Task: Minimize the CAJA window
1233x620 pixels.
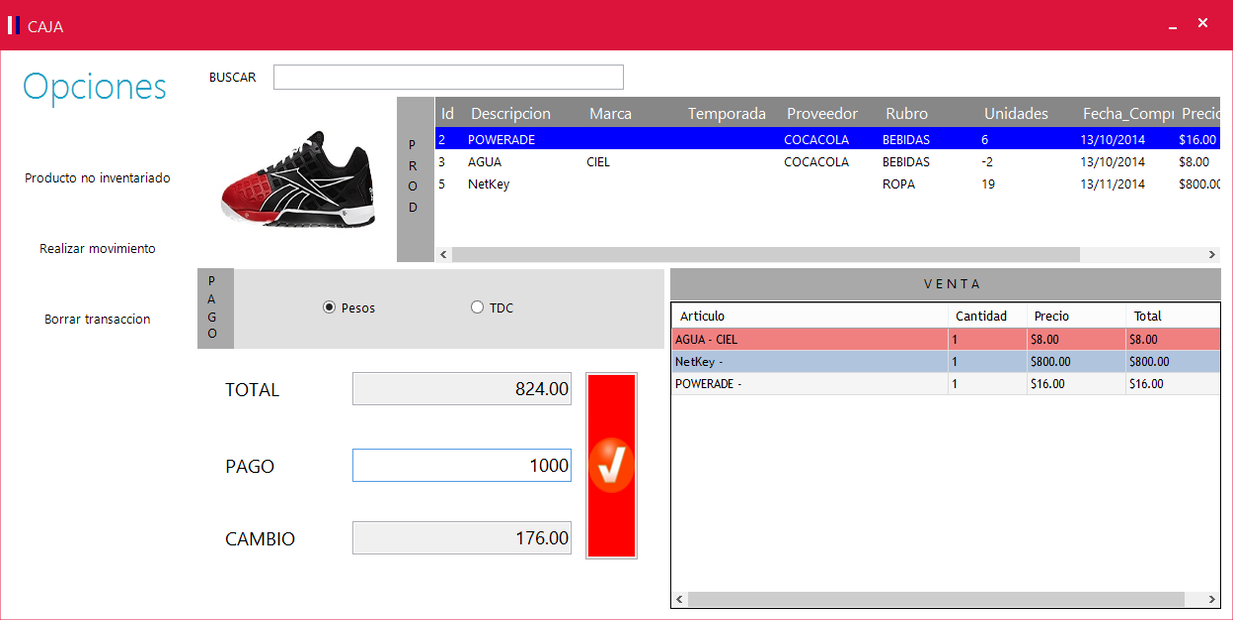Action: coord(1172,26)
